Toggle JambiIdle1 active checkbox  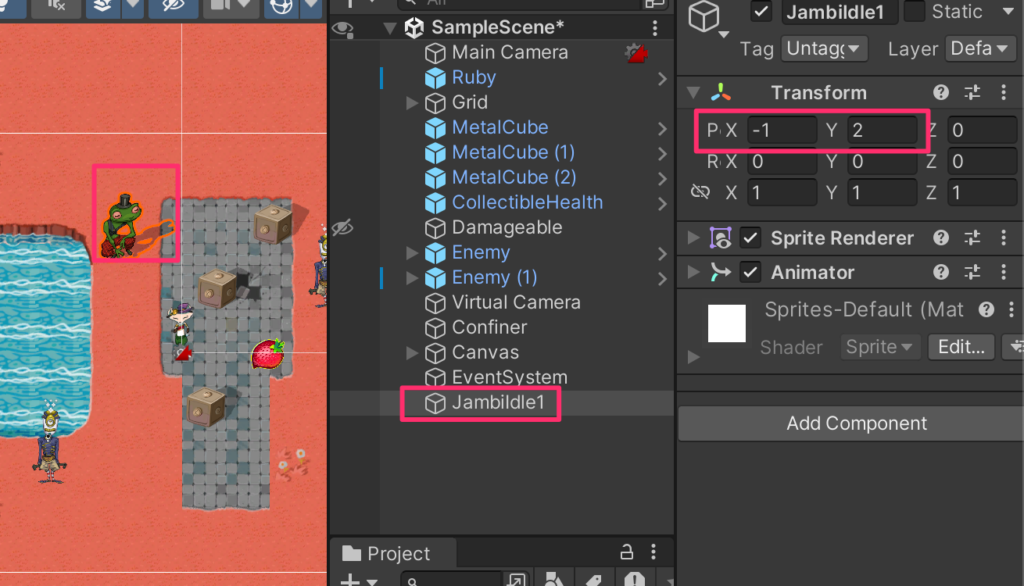point(761,12)
